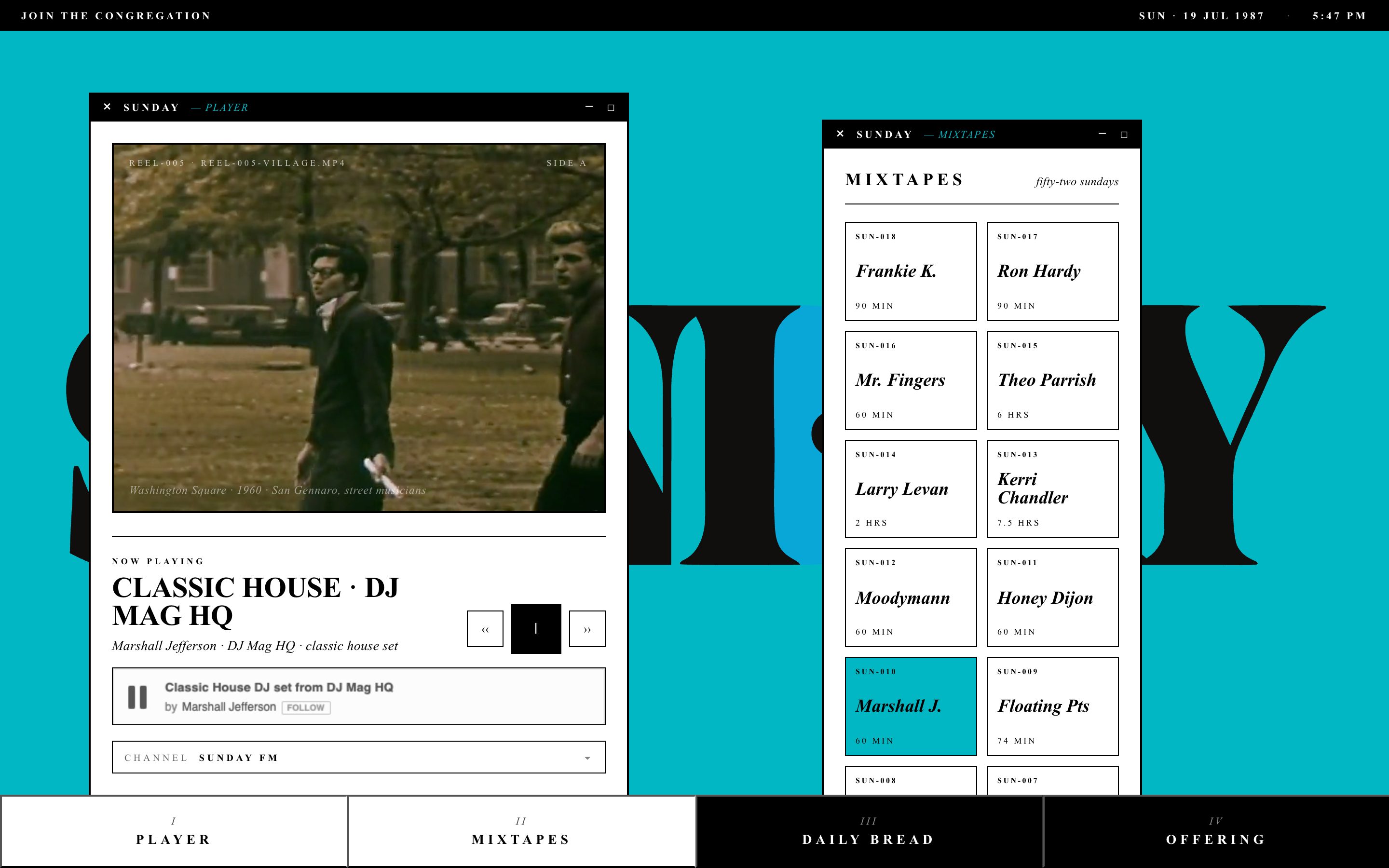
Task: Click the Sun 19 Jul 1987 date
Action: [1201, 15]
